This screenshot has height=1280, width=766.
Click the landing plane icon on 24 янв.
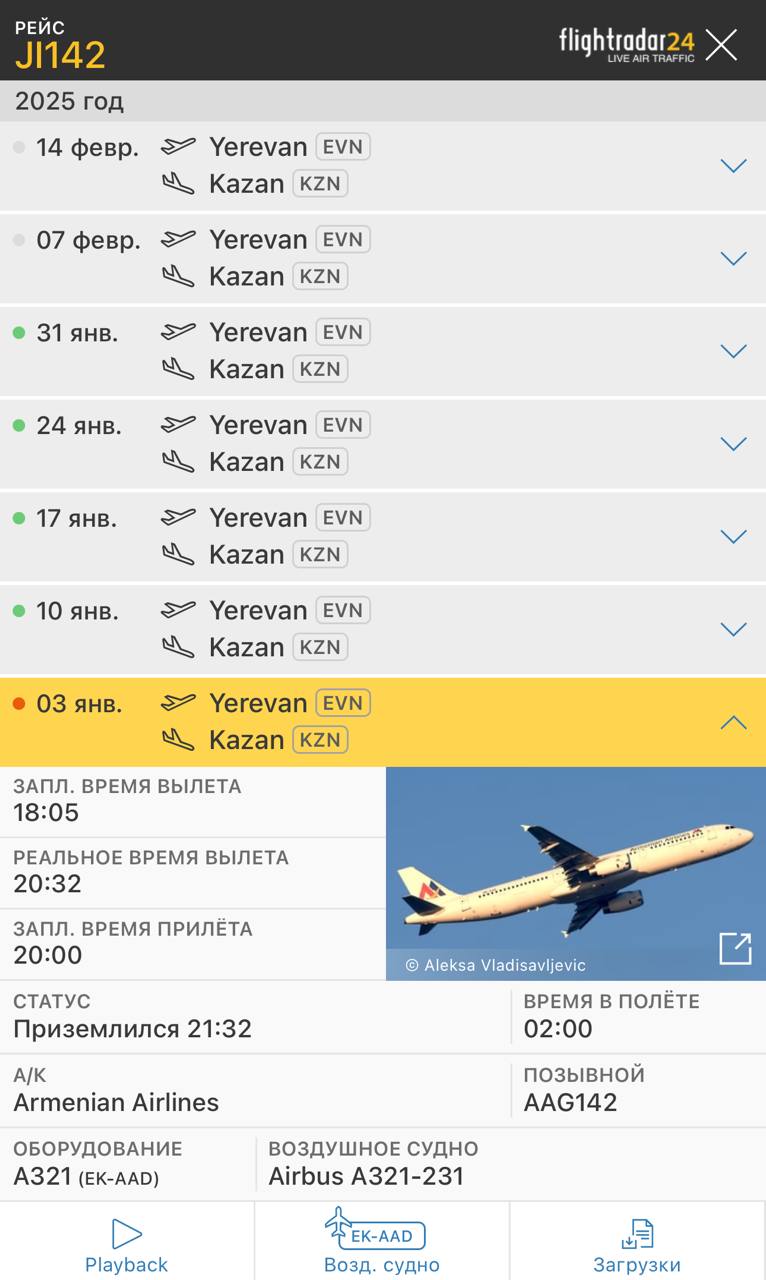coord(178,461)
